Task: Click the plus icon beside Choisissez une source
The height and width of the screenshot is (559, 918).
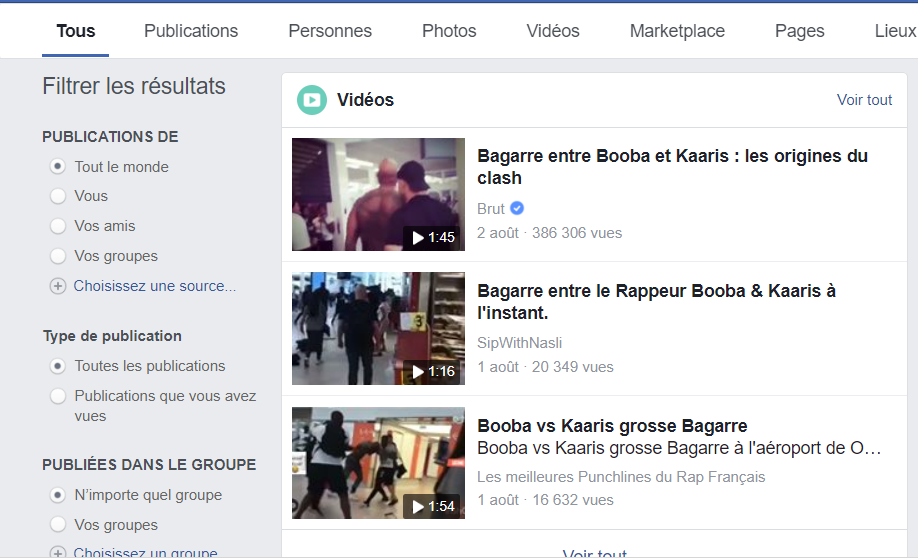Action: coord(58,286)
